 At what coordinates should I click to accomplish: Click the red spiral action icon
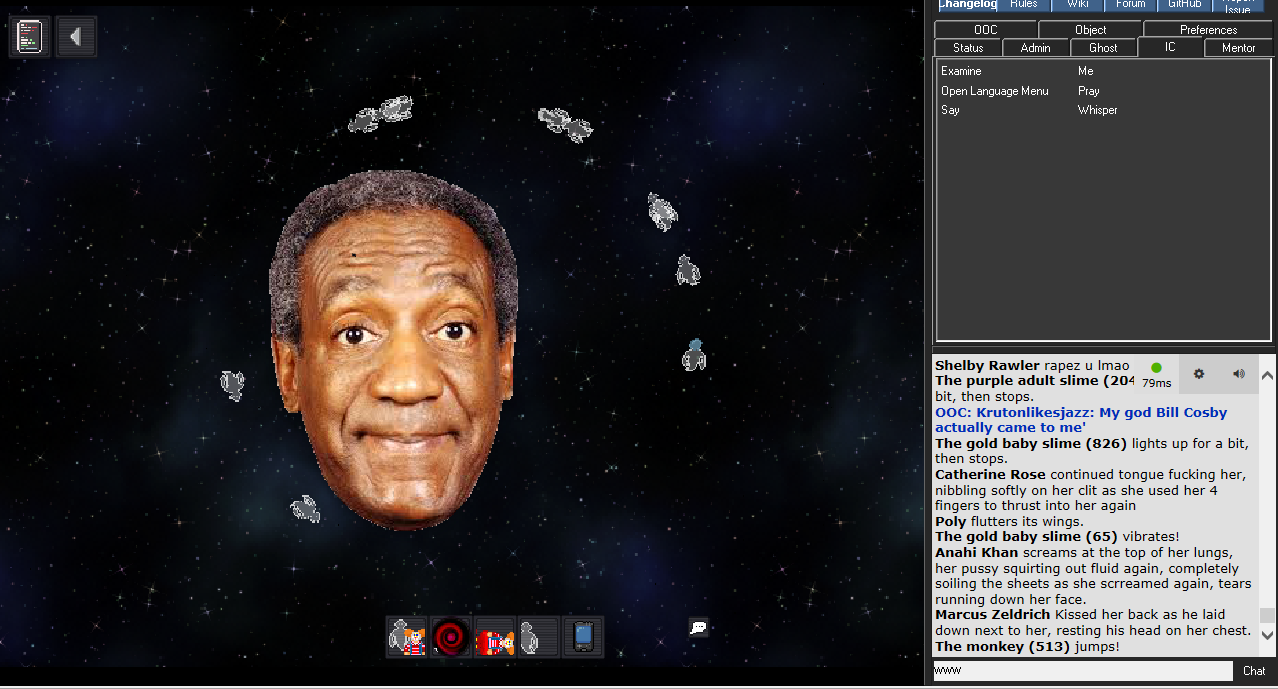[451, 637]
